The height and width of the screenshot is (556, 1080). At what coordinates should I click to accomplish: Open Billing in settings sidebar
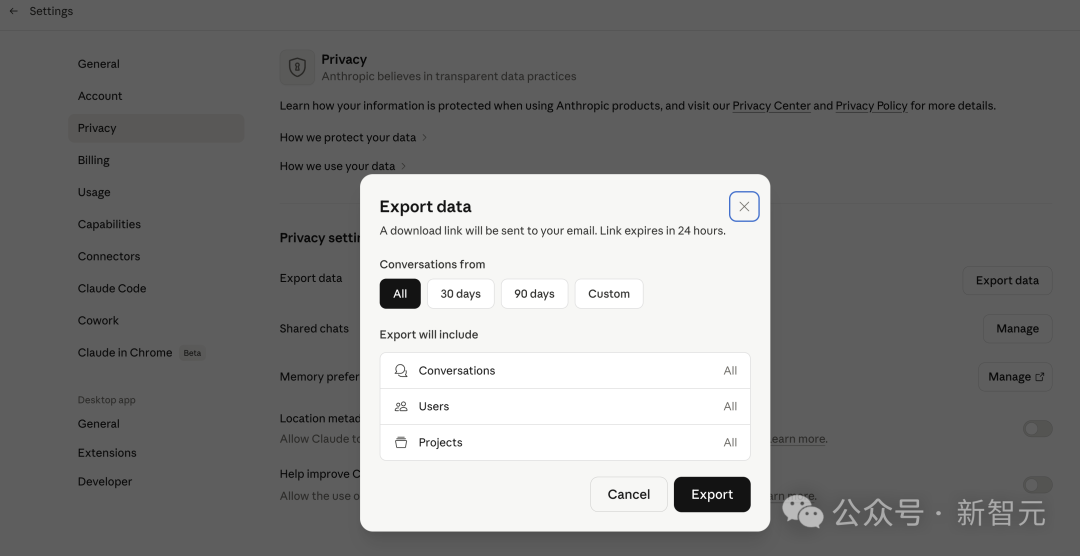pos(94,160)
